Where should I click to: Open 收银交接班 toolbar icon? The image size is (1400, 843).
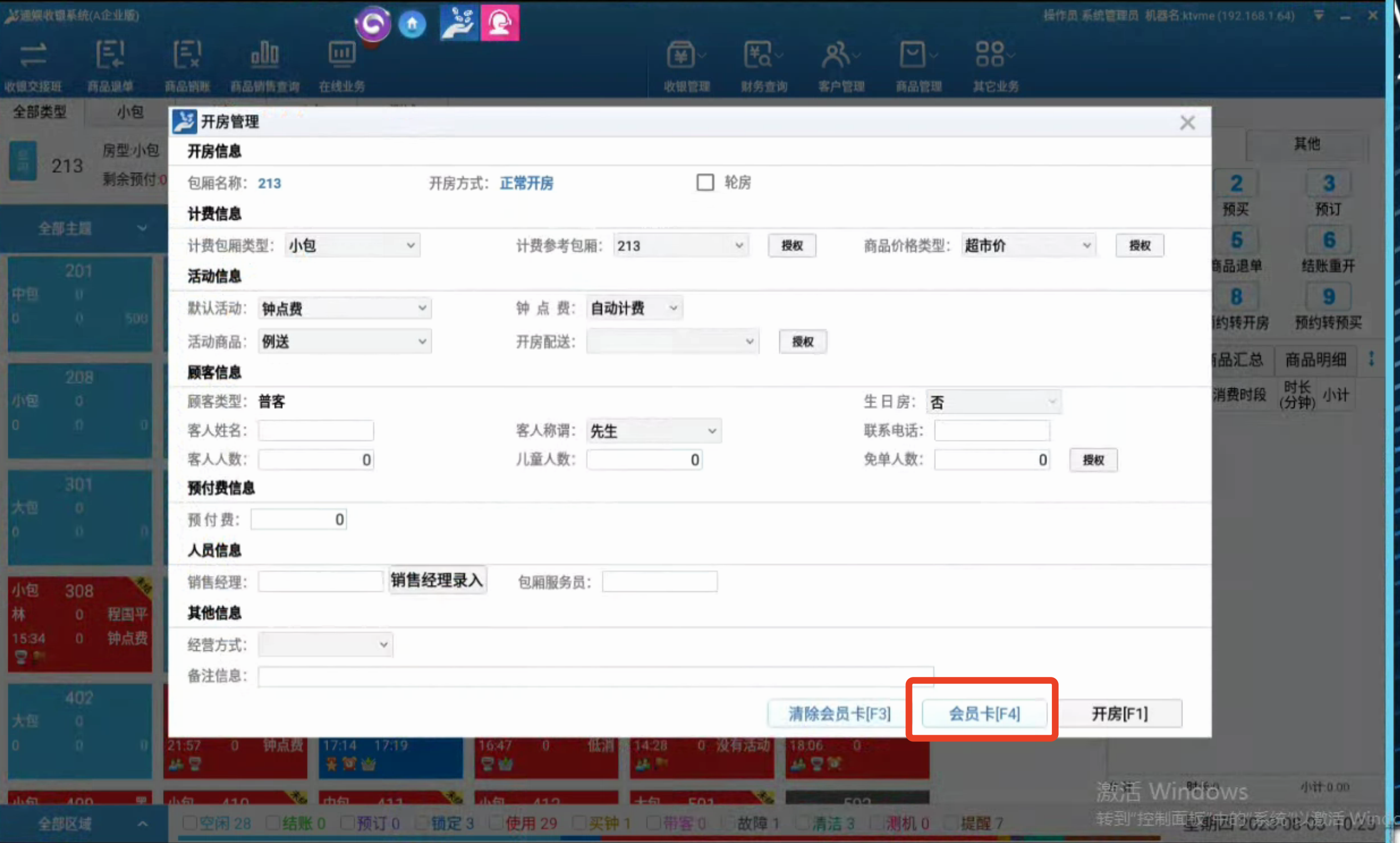click(x=33, y=66)
